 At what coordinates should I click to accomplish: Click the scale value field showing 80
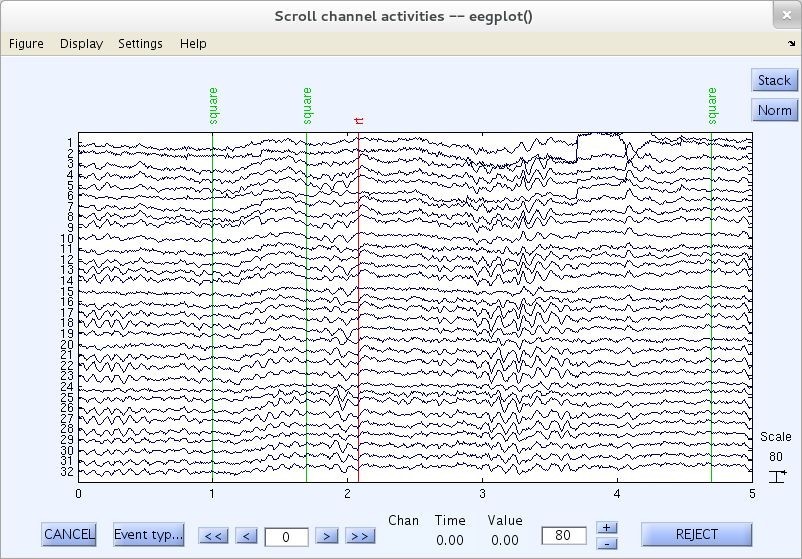(x=563, y=536)
